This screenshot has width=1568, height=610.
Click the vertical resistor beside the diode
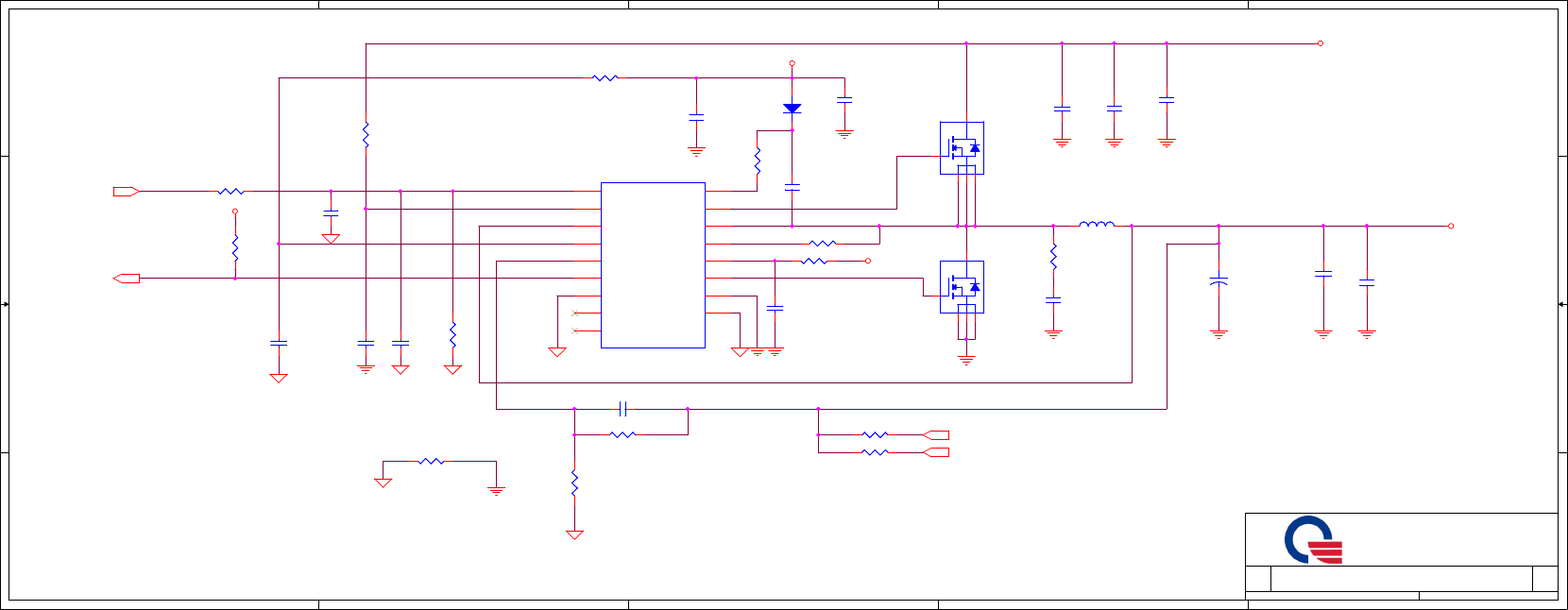758,161
